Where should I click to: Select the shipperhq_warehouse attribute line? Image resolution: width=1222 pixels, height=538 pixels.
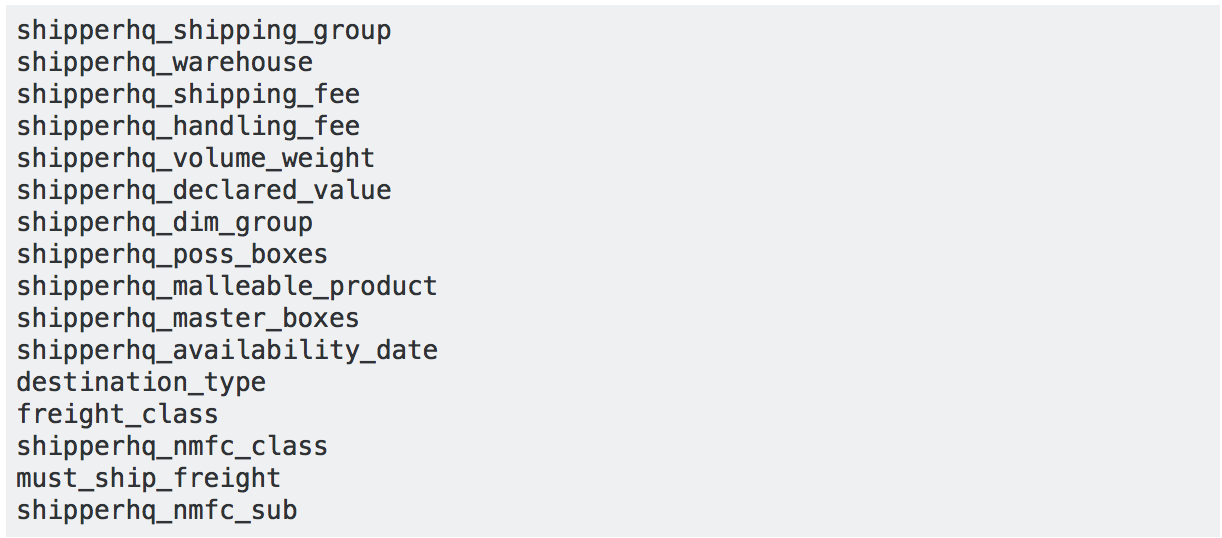point(165,63)
